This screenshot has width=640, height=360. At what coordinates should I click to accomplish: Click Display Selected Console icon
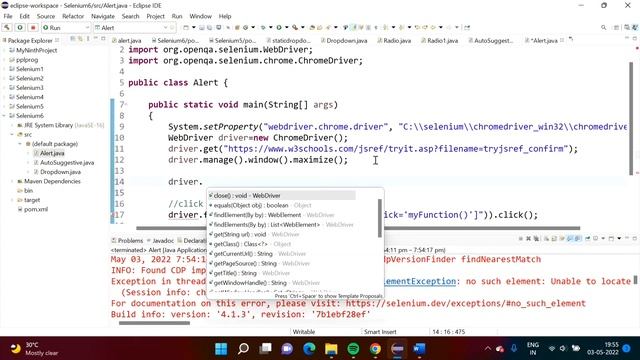pos(595,238)
